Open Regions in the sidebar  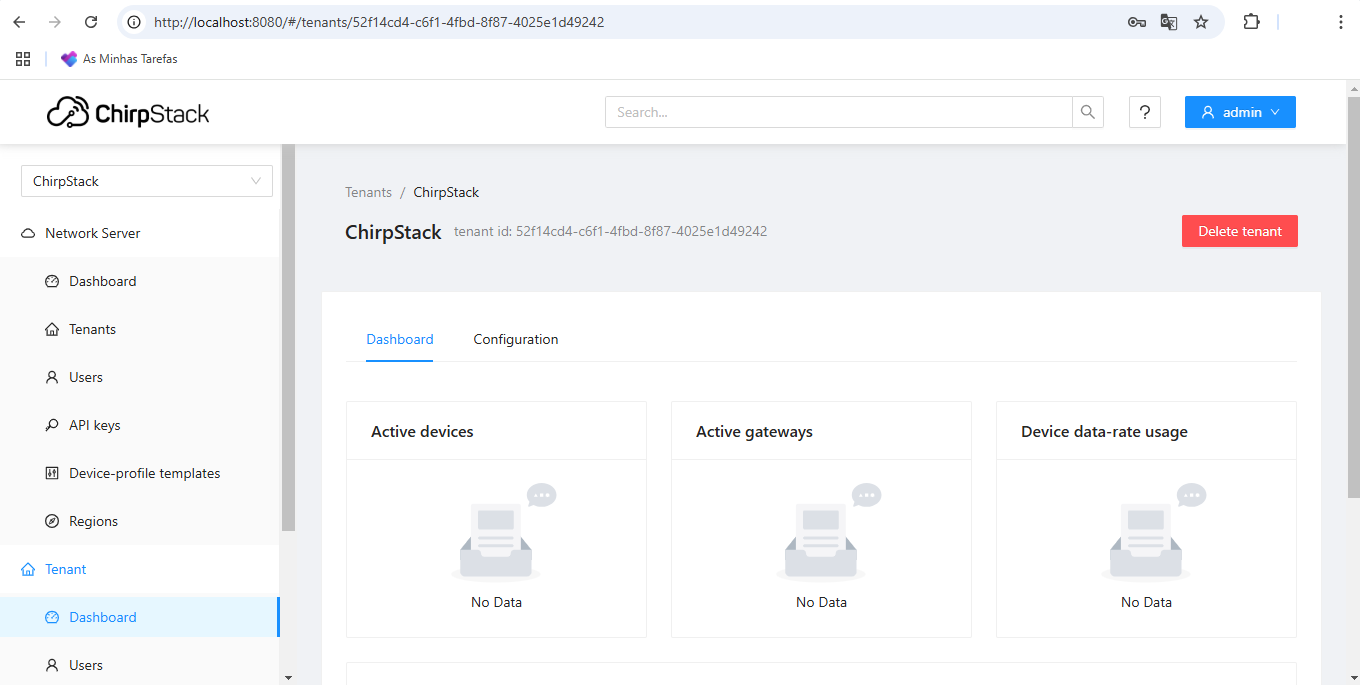pyautogui.click(x=140, y=521)
